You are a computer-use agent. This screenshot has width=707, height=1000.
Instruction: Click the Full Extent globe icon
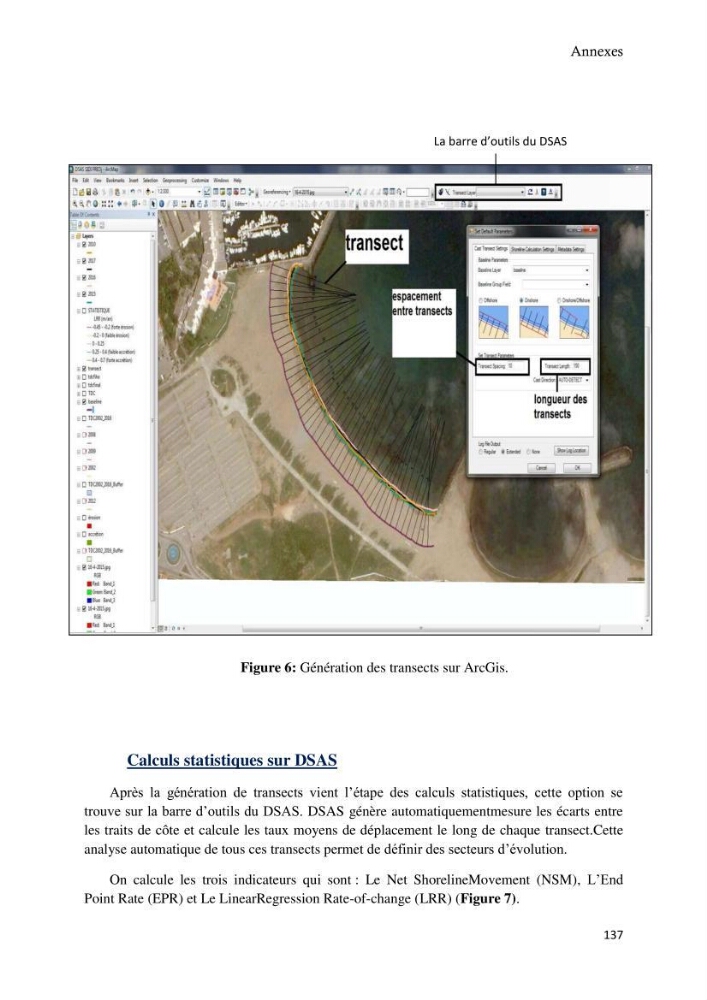pos(95,204)
